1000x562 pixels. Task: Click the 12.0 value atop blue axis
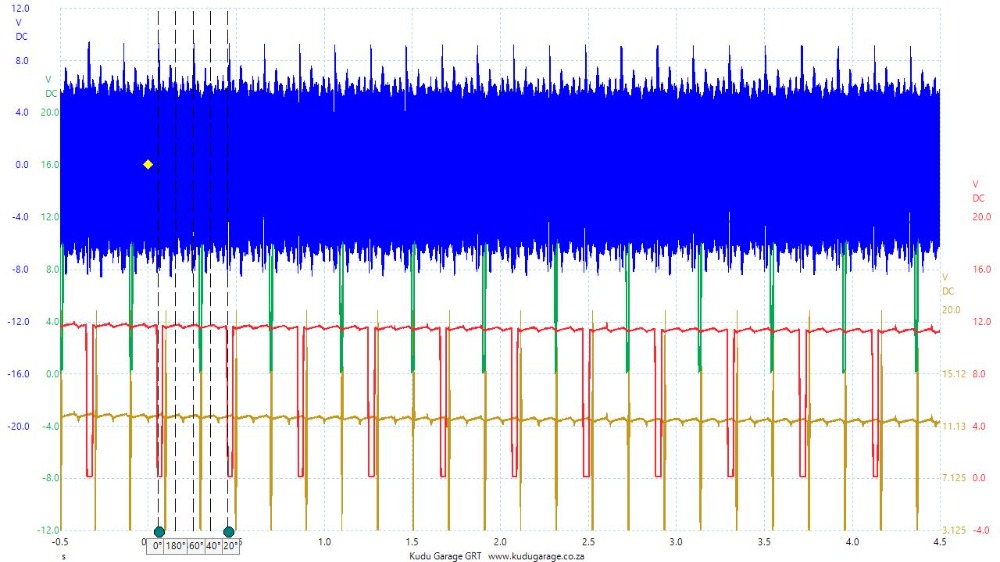point(22,8)
